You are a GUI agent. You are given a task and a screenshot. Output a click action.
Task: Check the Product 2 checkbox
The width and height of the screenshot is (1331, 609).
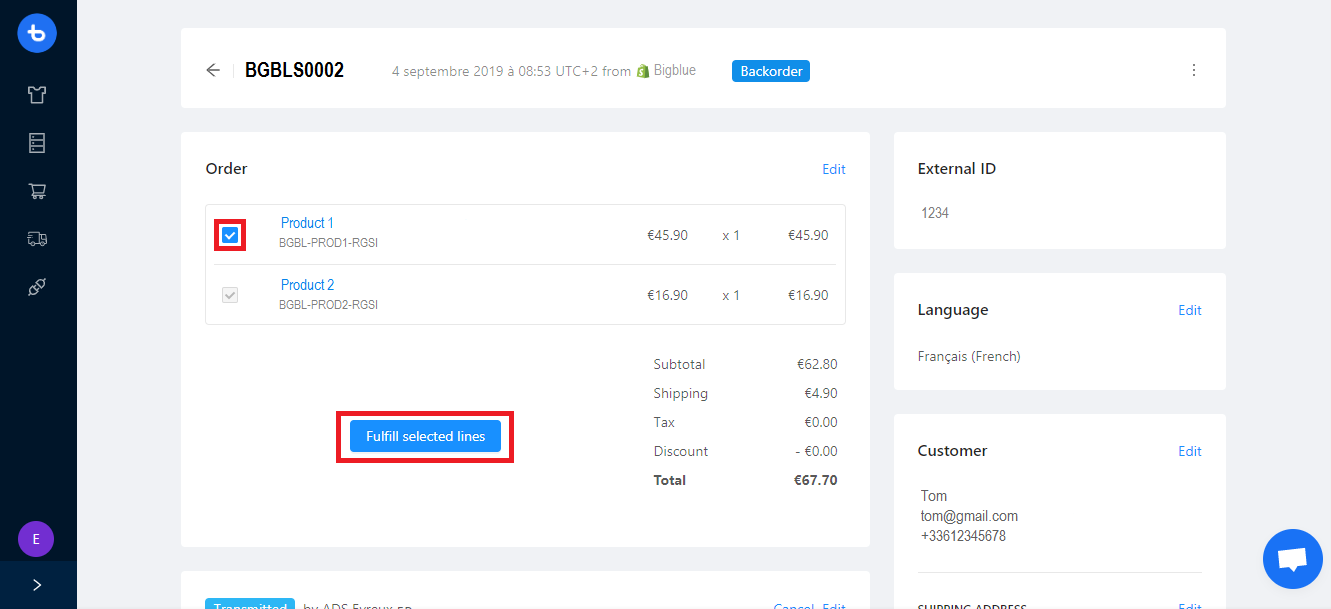pyautogui.click(x=230, y=294)
